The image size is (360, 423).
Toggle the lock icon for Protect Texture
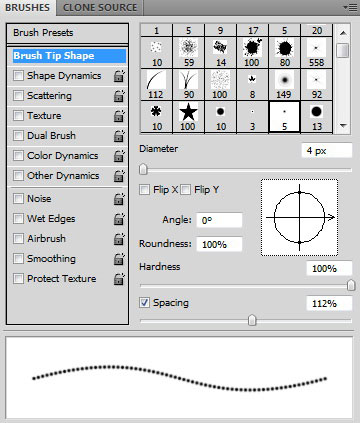pyautogui.click(x=119, y=279)
